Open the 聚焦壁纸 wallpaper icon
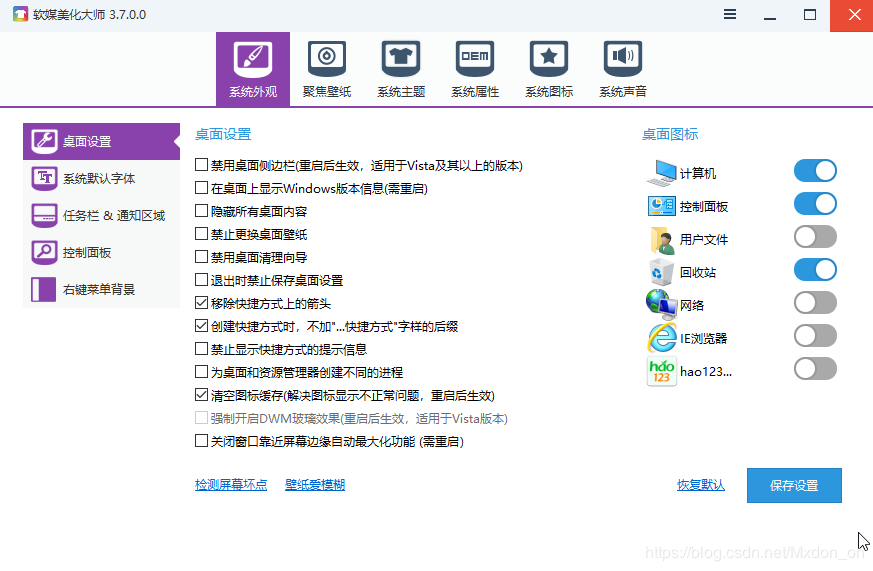This screenshot has width=873, height=571. coord(327,59)
